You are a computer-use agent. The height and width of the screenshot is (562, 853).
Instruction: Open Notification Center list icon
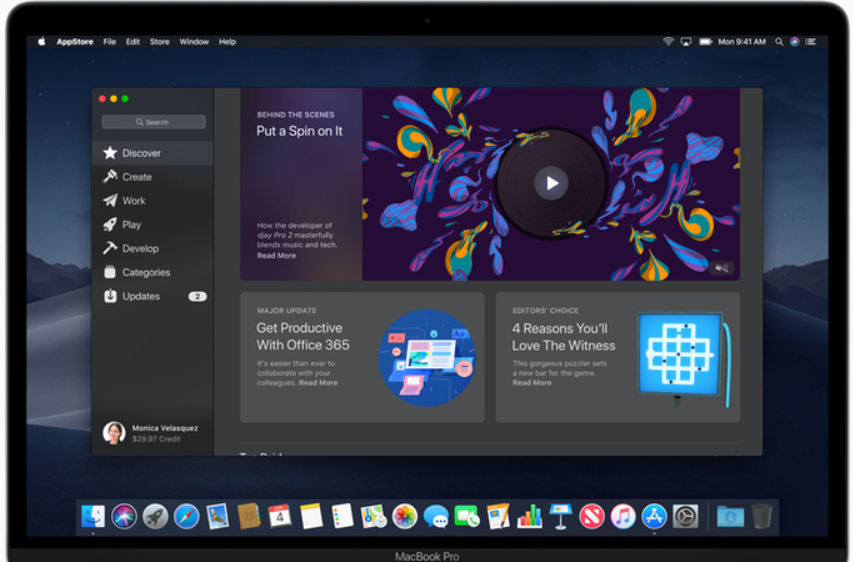coord(811,42)
